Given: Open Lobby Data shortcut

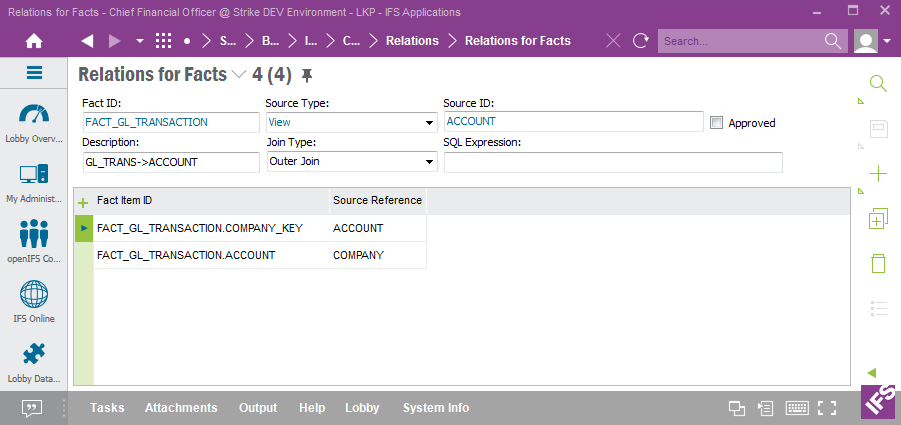Looking at the screenshot, I should (34, 362).
